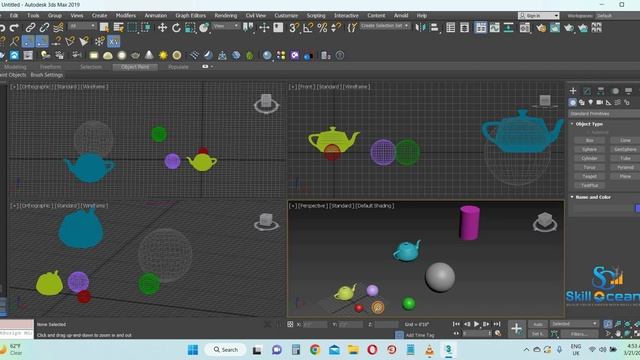Toggle Angle Snap

point(308,28)
